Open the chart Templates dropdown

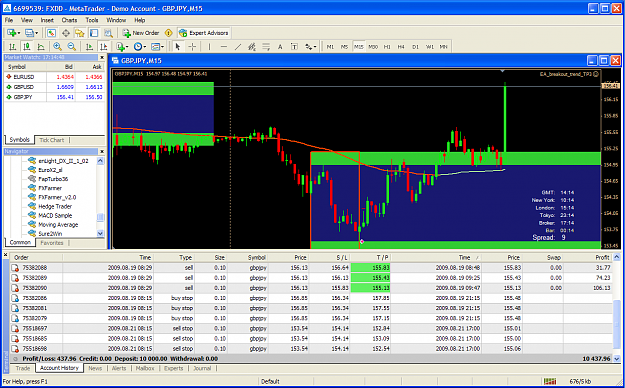[157, 47]
